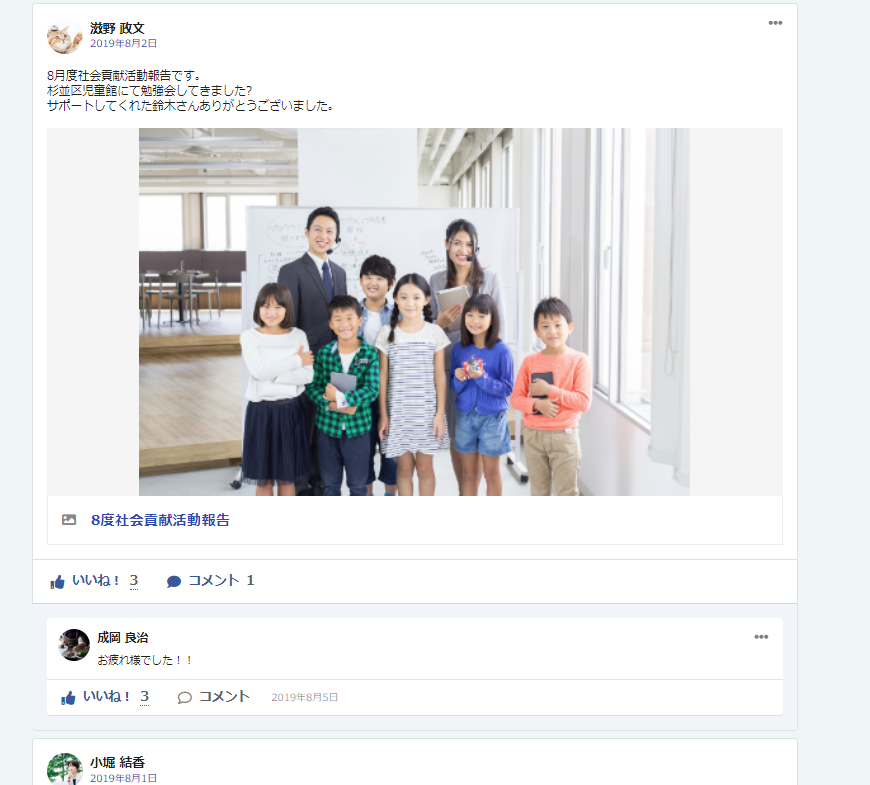Show who liked the comment via count 3
Screen dimensions: 870x785
[x=144, y=696]
